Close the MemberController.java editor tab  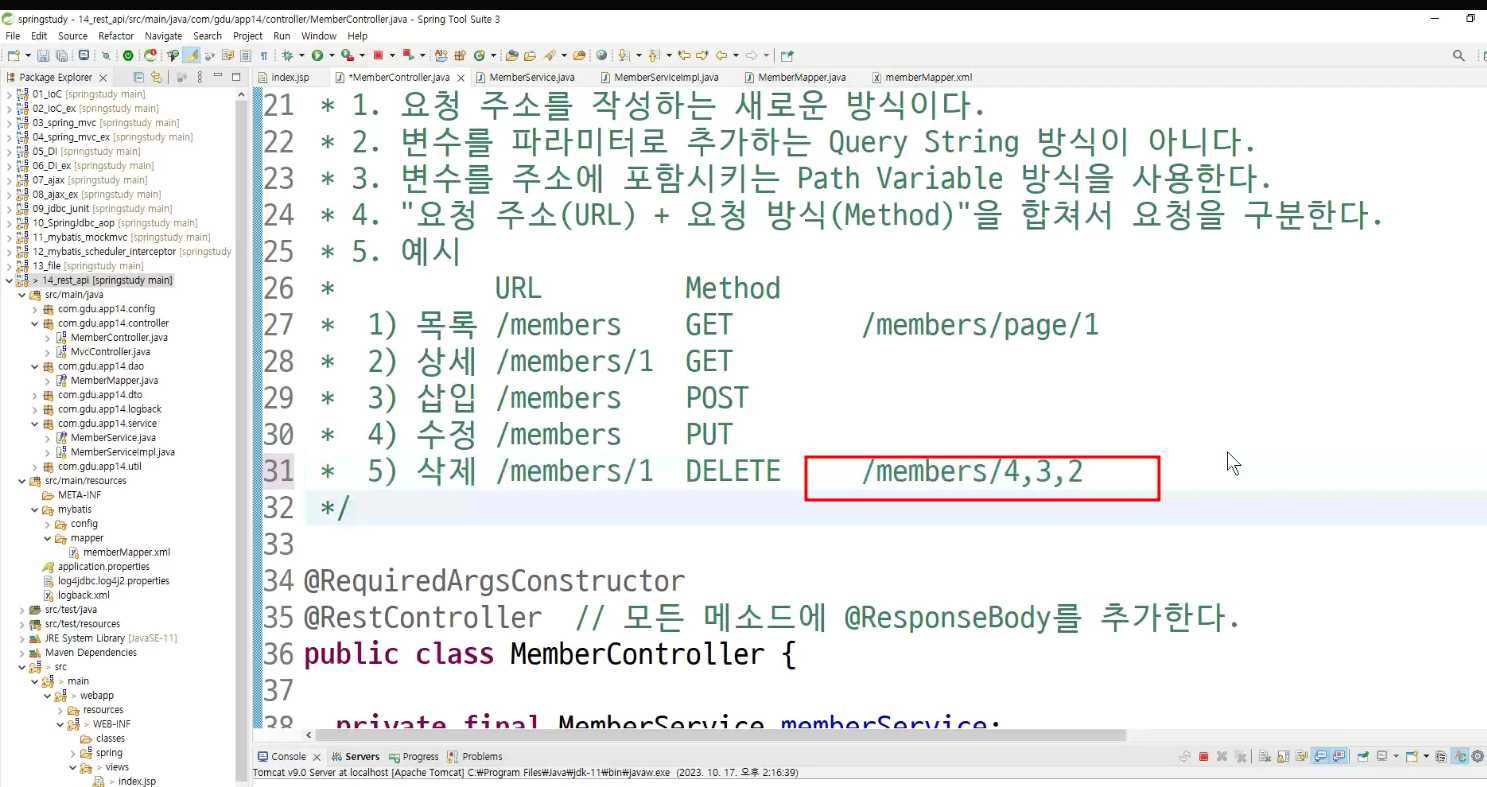[x=462, y=78]
